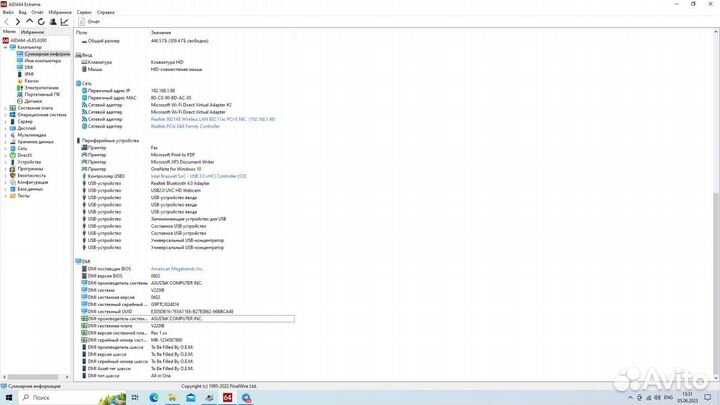The height and width of the screenshot is (405, 720).
Task: Open the Realtek 8821AE Wireless LAN adapter link
Action: 213,119
